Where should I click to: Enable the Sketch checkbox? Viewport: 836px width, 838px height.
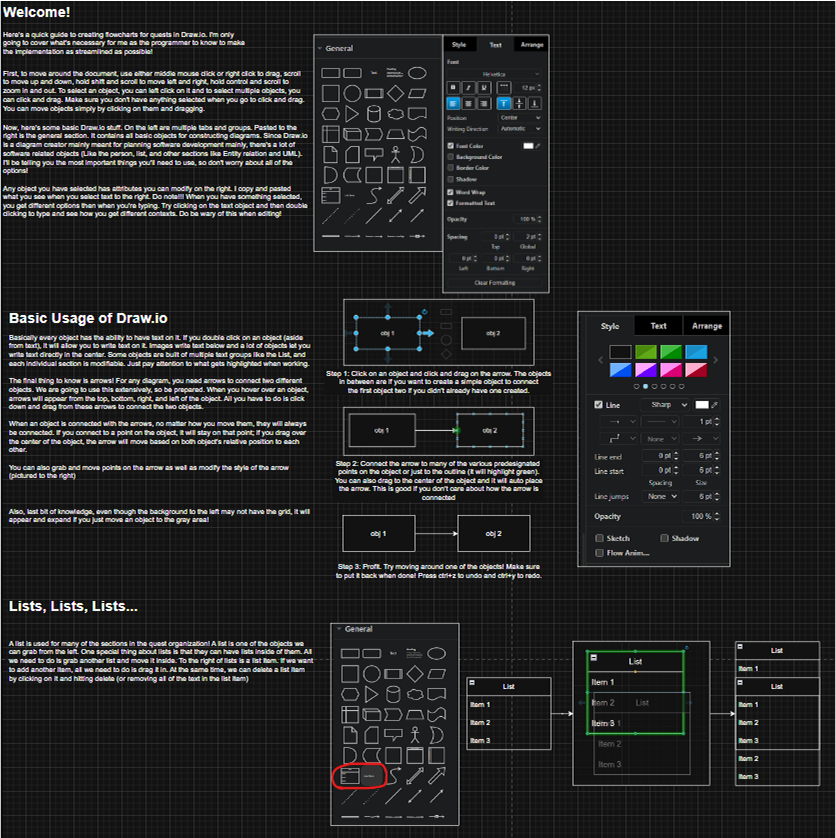click(x=599, y=538)
